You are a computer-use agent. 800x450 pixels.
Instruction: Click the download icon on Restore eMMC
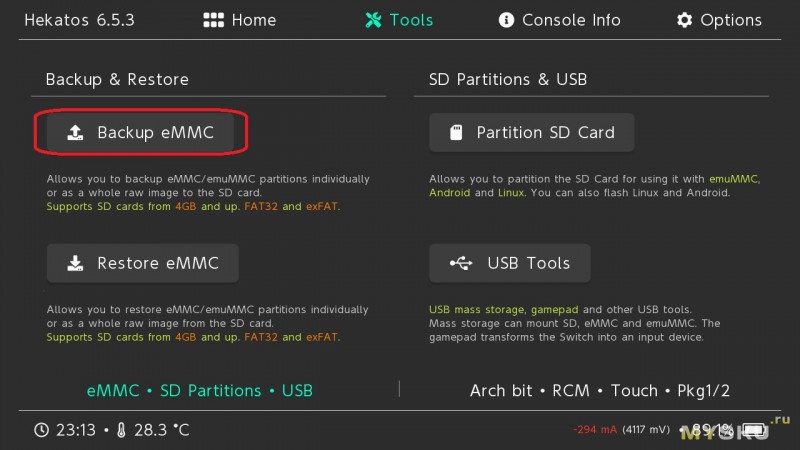click(75, 263)
